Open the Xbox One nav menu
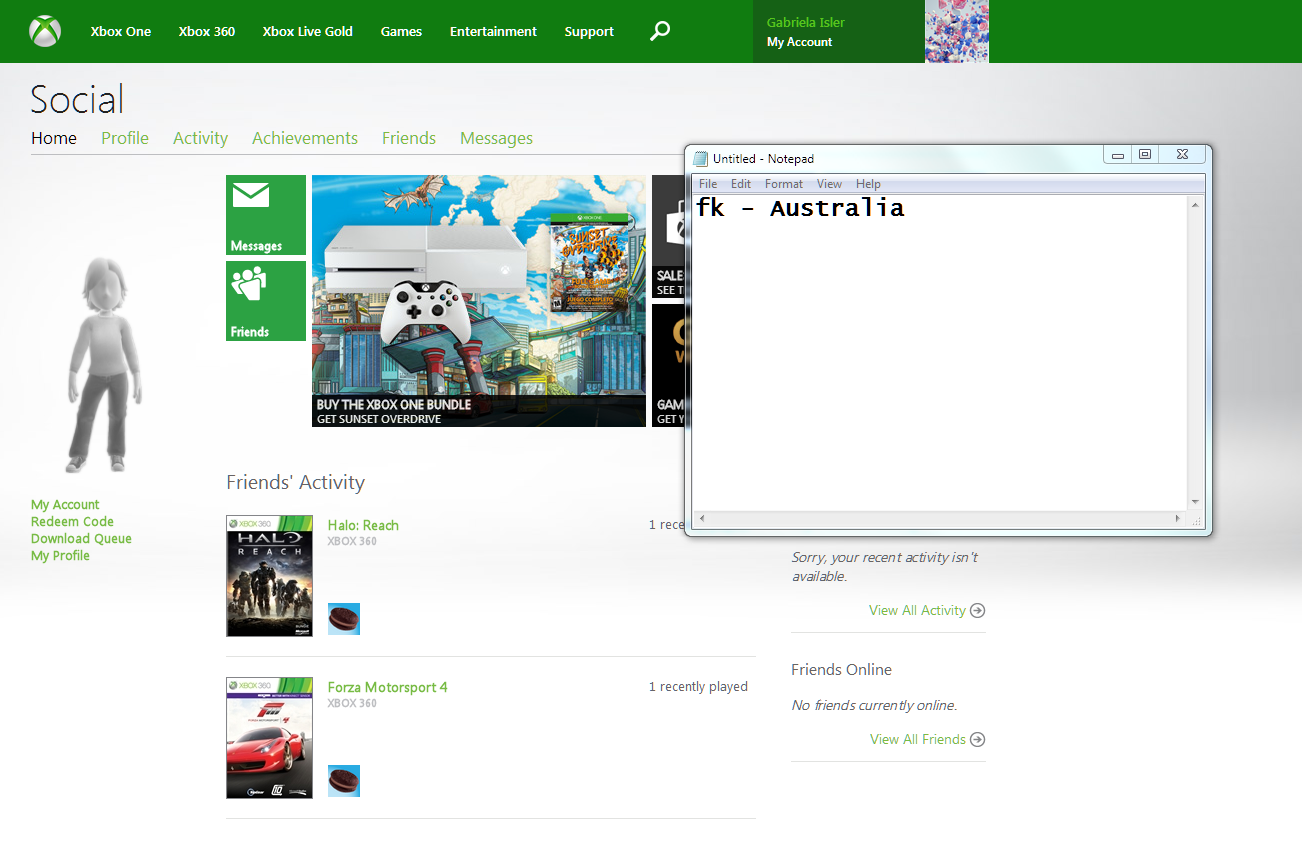 coord(121,31)
